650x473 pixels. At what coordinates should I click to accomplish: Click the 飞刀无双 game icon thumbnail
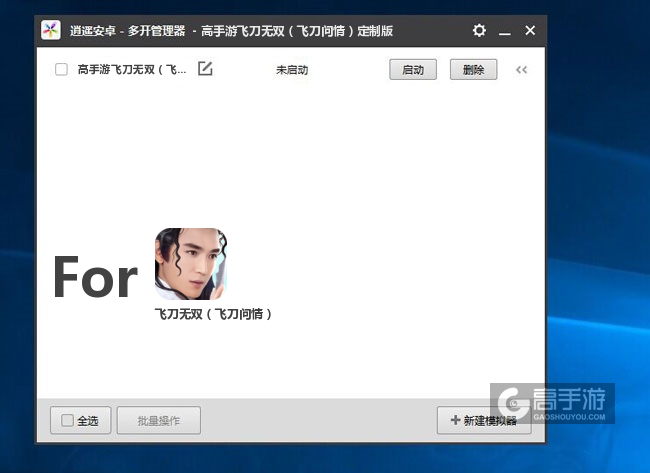pyautogui.click(x=191, y=264)
